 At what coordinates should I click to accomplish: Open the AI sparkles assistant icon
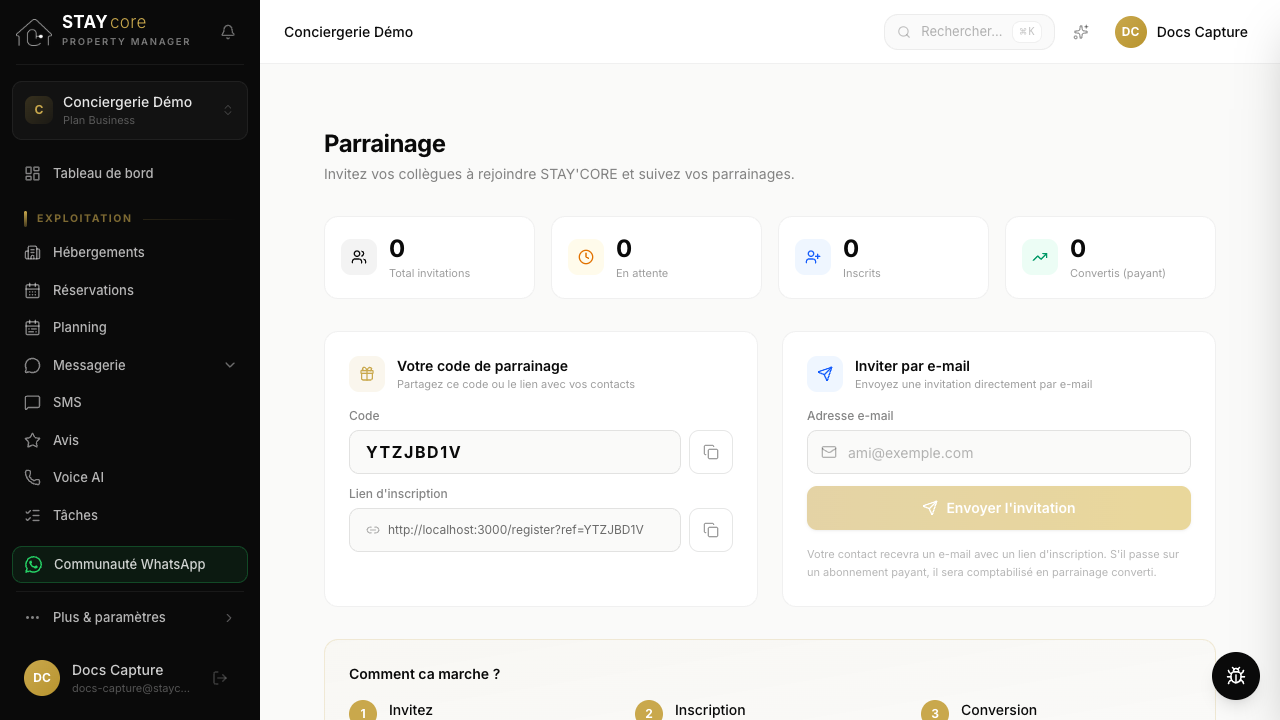[x=1081, y=32]
